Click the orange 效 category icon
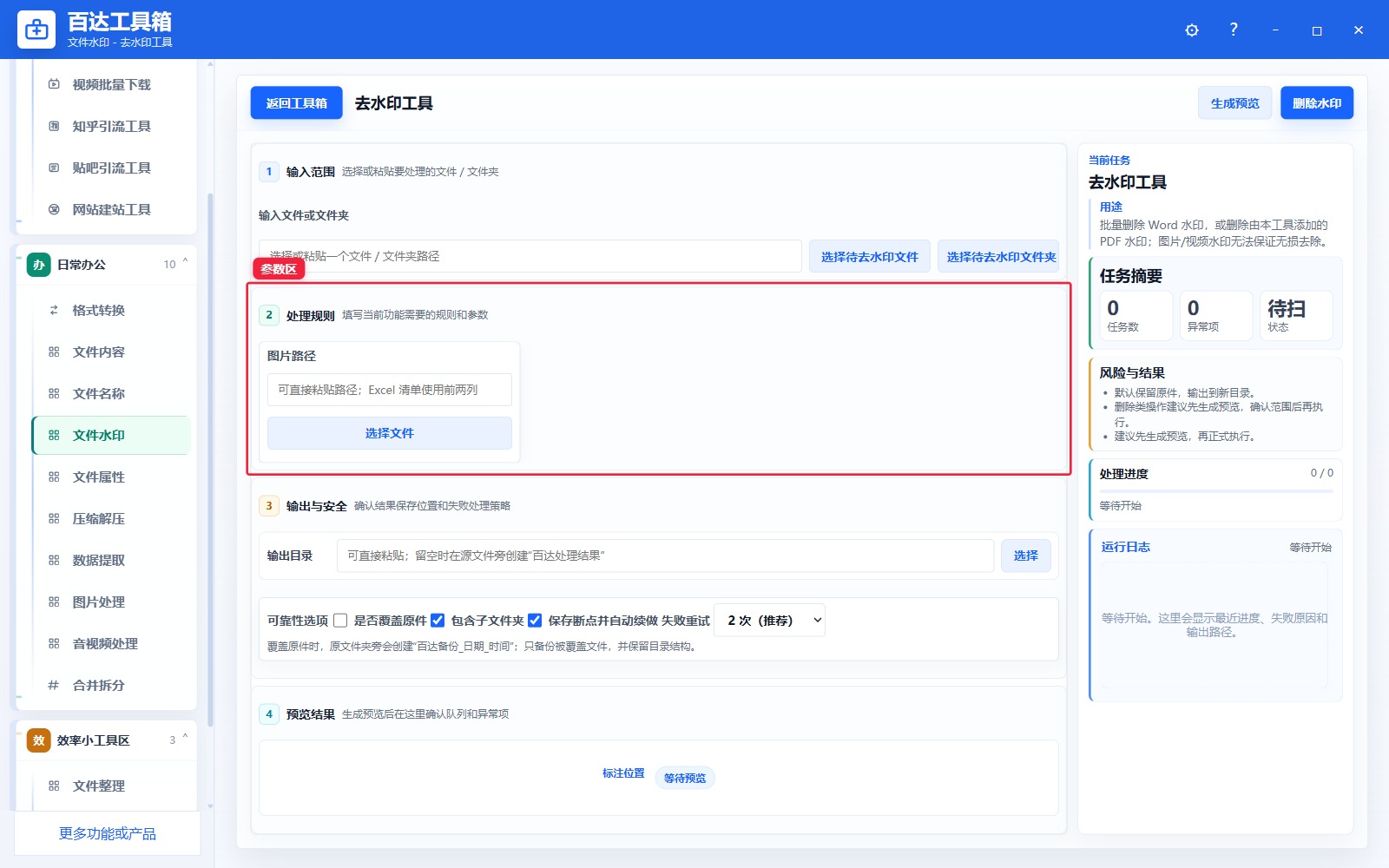The width and height of the screenshot is (1389, 868). point(38,740)
